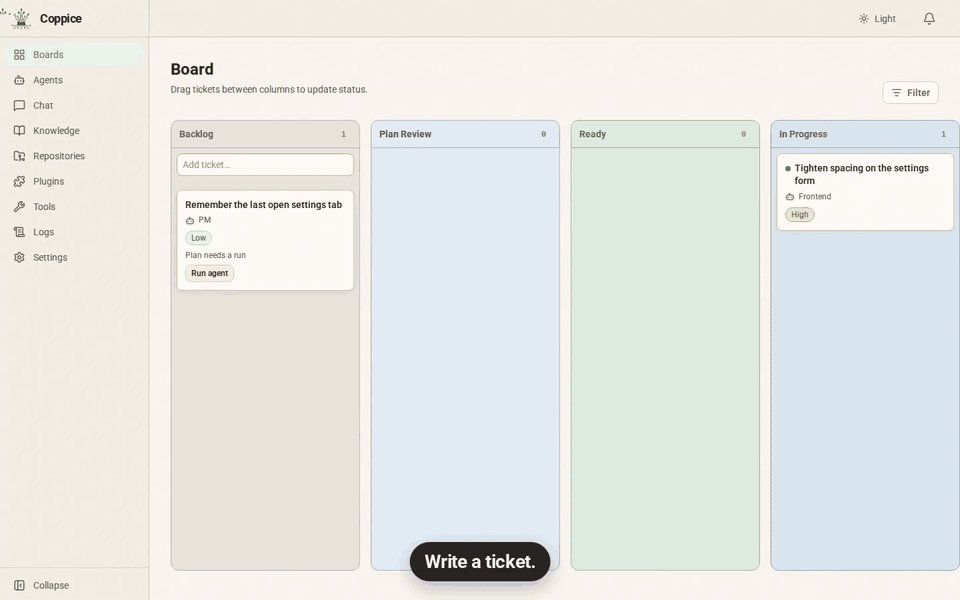Click the Collapse sidebar panel icon
Viewport: 960px width, 600px height.
tap(20, 585)
